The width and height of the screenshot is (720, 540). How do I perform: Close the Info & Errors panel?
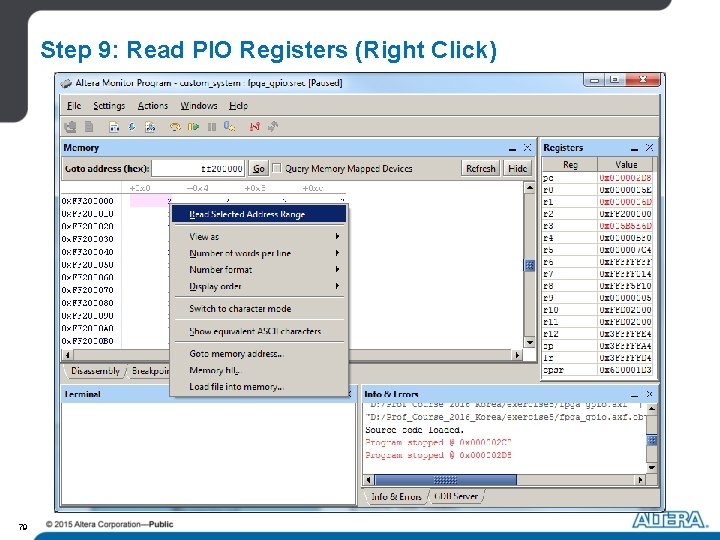coord(649,394)
